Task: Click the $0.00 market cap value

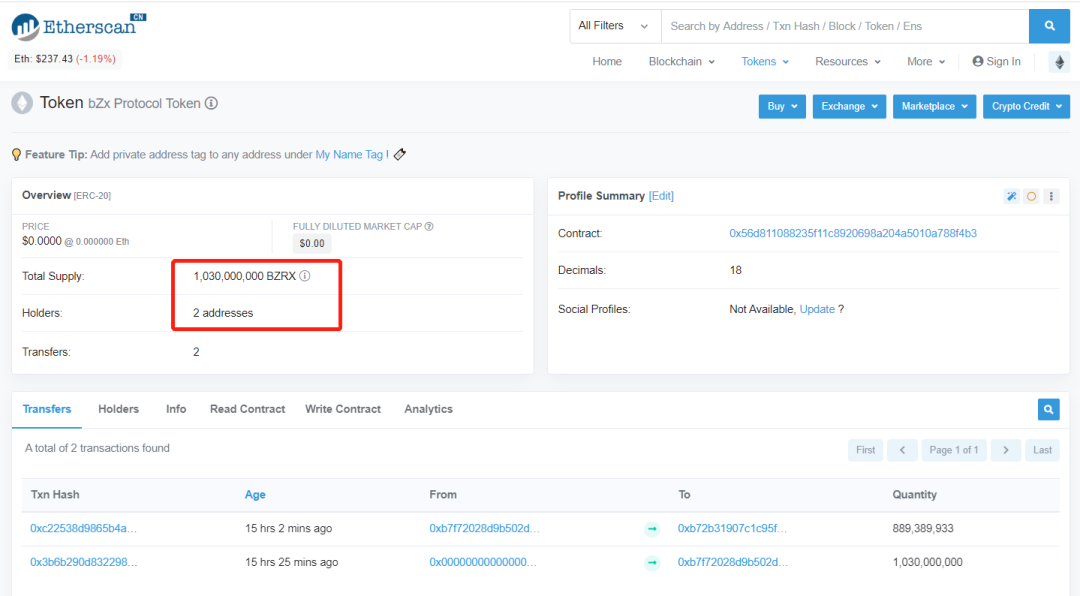Action: tap(312, 243)
